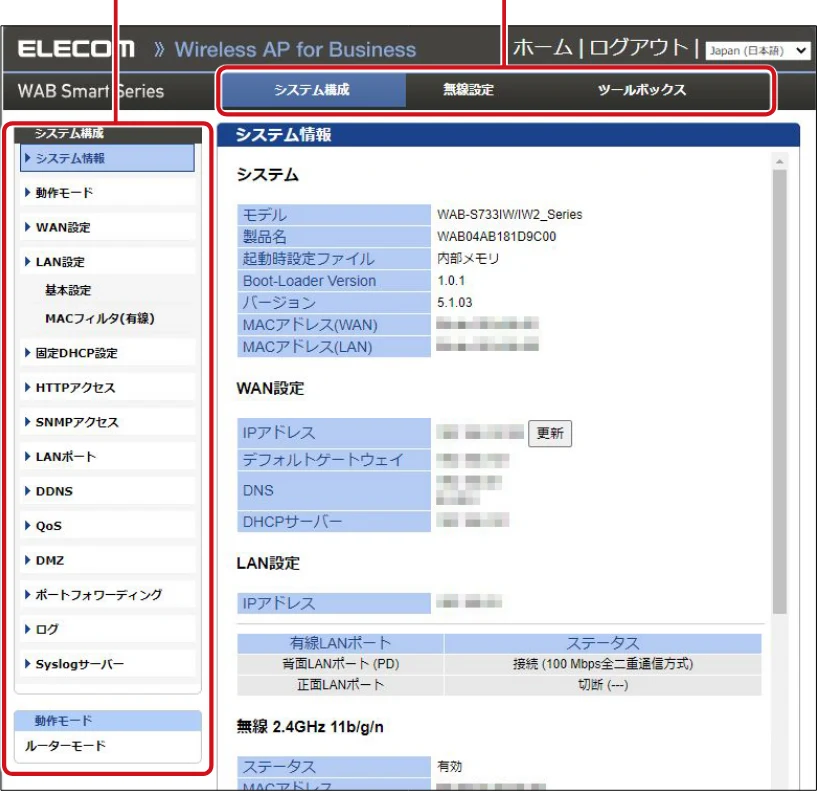Open the ツールボックス tab

point(641,90)
